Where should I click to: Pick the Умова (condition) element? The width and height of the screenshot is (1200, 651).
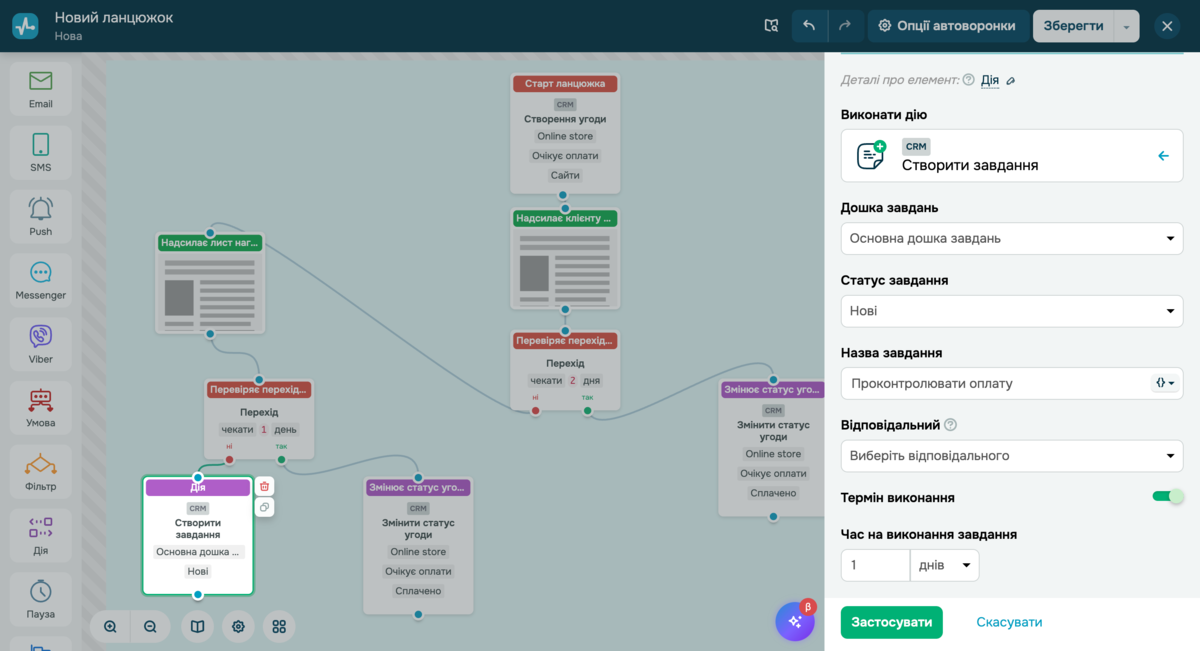[40, 408]
